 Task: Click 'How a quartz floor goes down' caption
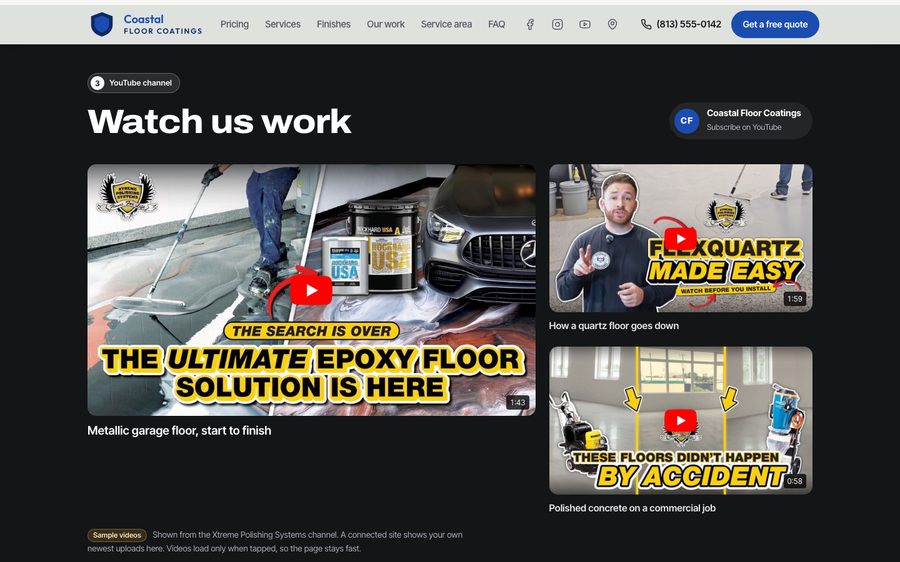[614, 325]
